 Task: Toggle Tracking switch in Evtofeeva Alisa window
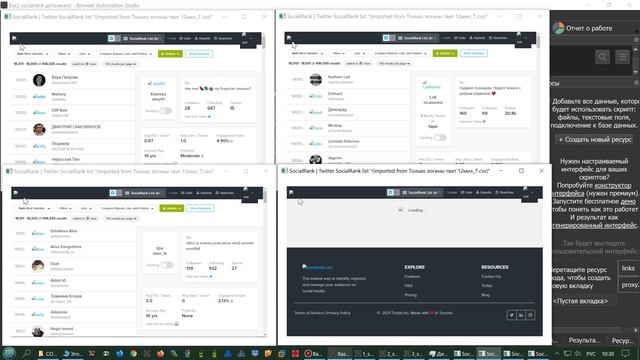(x=167, y=265)
